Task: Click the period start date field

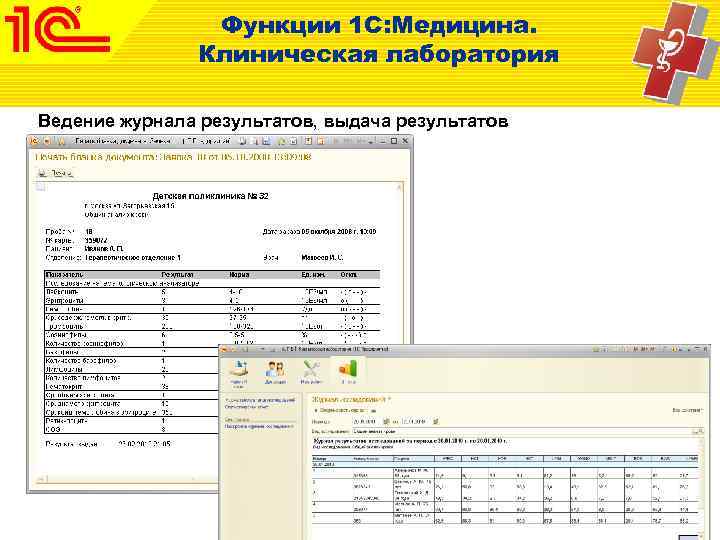Action: [366, 421]
